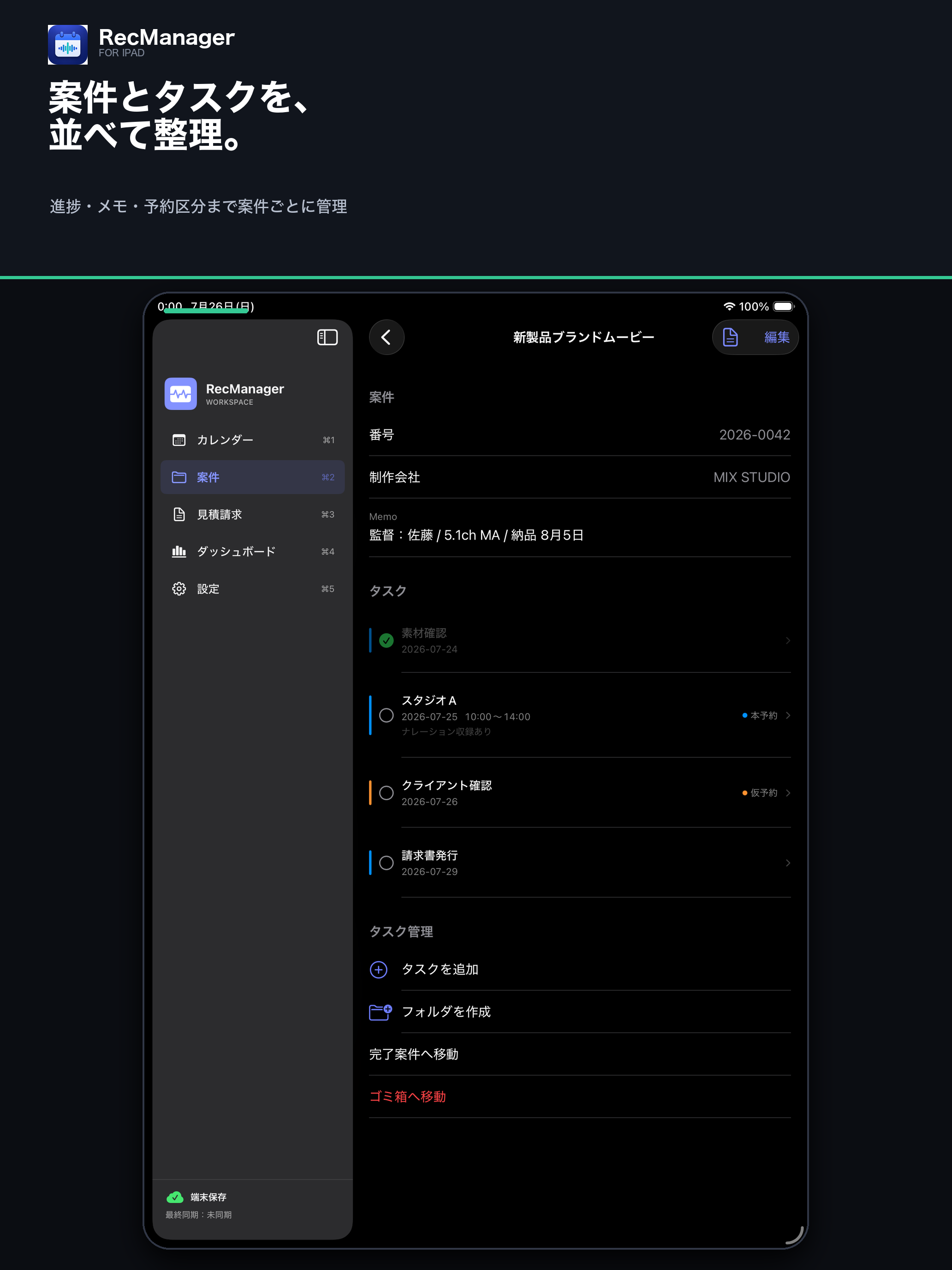The width and height of the screenshot is (952, 1270).
Task: Click the title 新製品ブランドムービー
Action: tap(583, 337)
